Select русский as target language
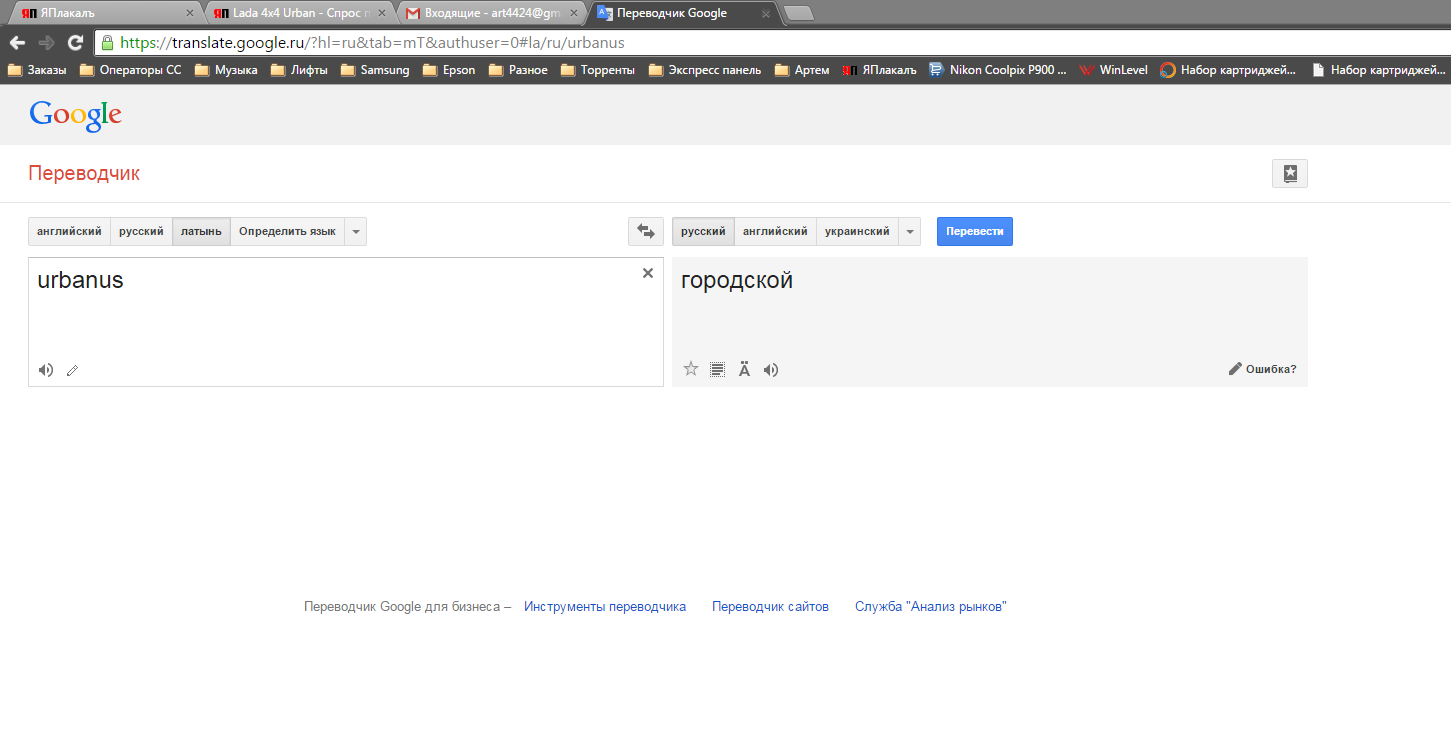The width and height of the screenshot is (1451, 756). [x=703, y=232]
